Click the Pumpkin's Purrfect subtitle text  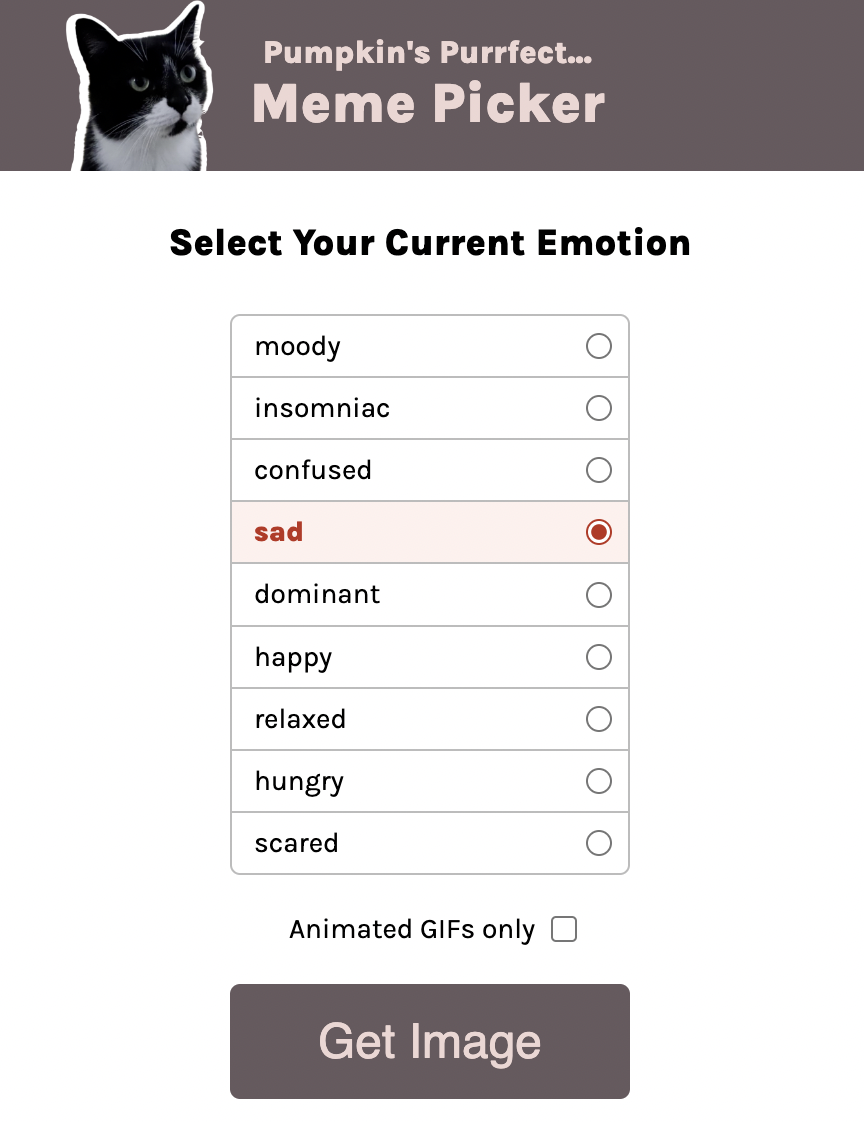pos(428,54)
